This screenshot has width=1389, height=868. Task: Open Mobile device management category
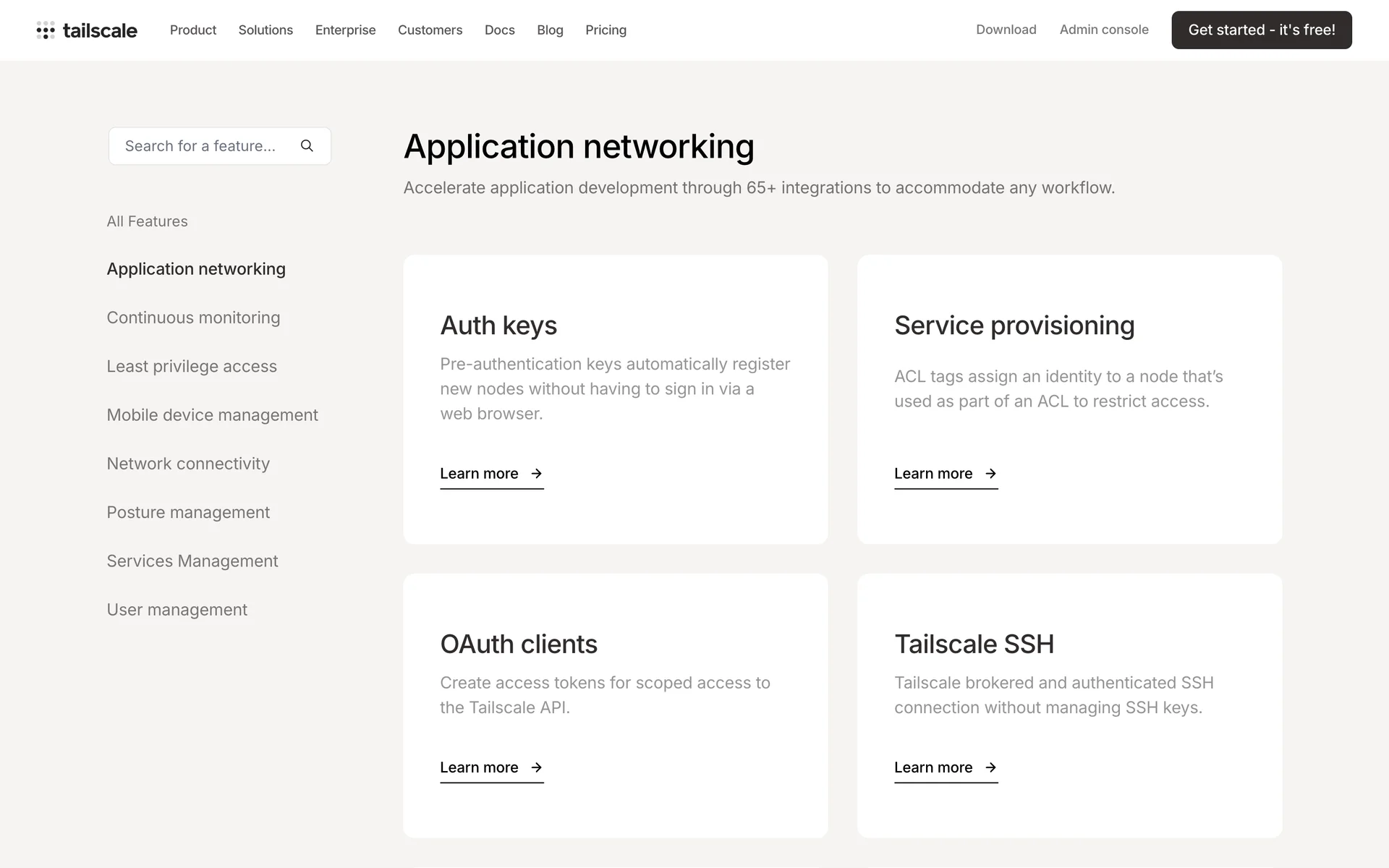[212, 415]
